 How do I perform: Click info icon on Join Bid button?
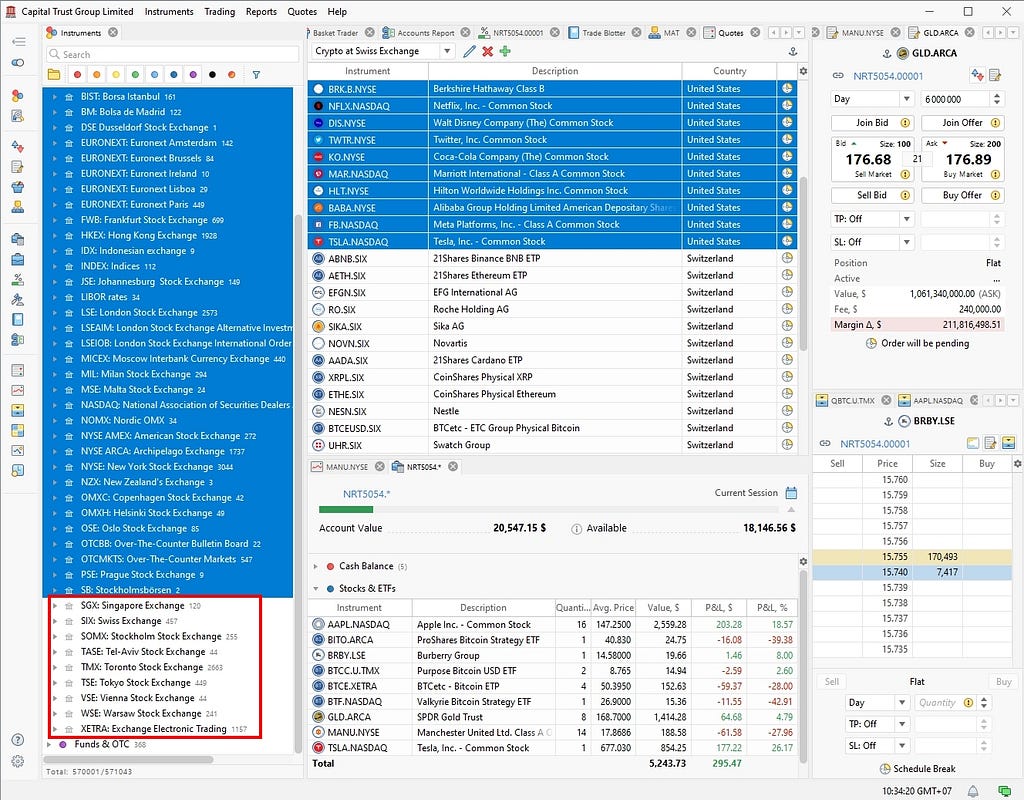(x=905, y=123)
